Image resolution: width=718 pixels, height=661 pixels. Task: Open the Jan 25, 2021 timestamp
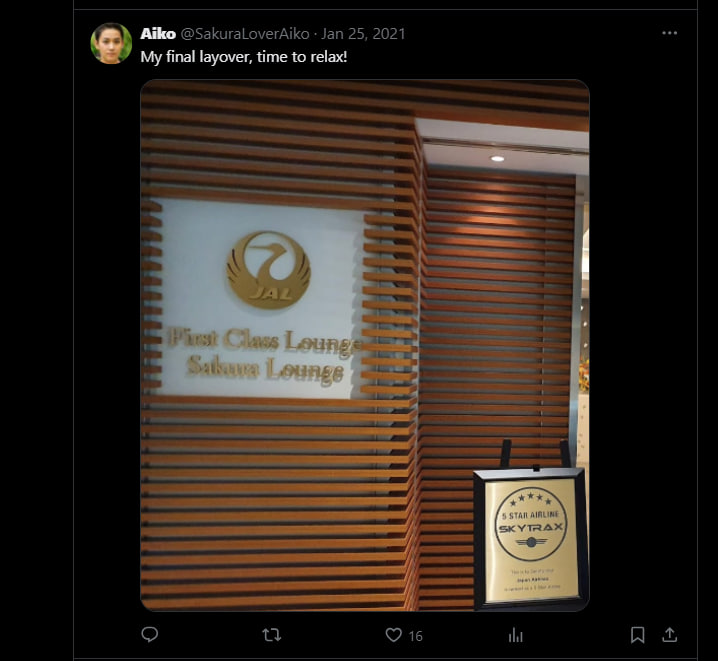click(x=363, y=33)
